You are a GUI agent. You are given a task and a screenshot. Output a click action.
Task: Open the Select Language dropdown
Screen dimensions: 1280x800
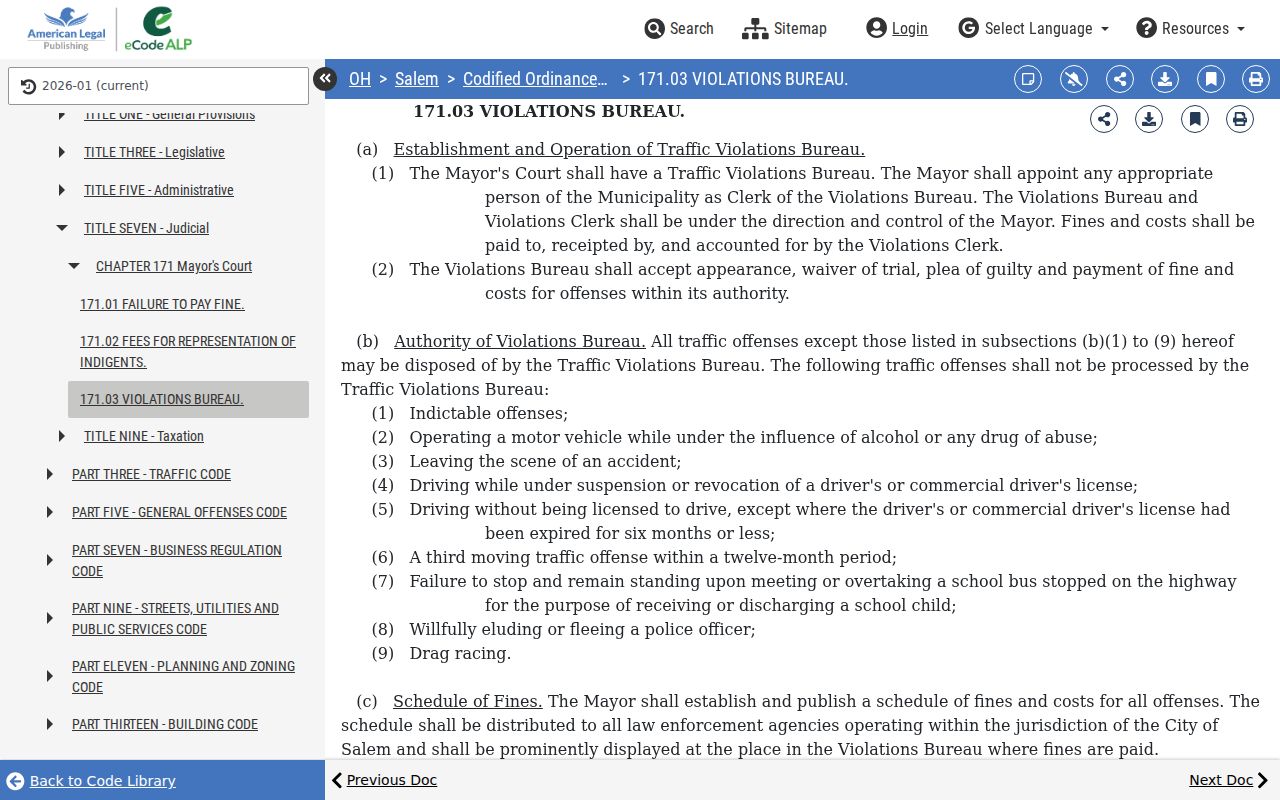[x=1034, y=28]
